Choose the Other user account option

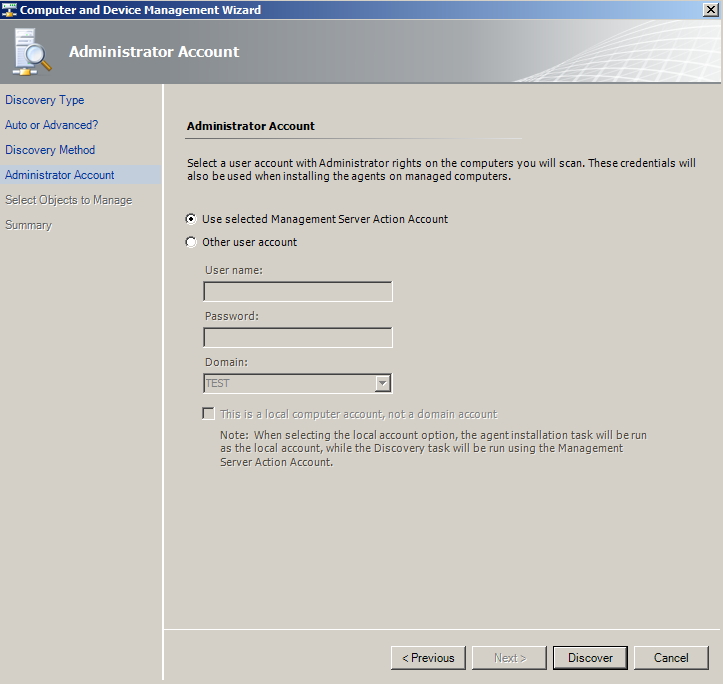click(192, 242)
